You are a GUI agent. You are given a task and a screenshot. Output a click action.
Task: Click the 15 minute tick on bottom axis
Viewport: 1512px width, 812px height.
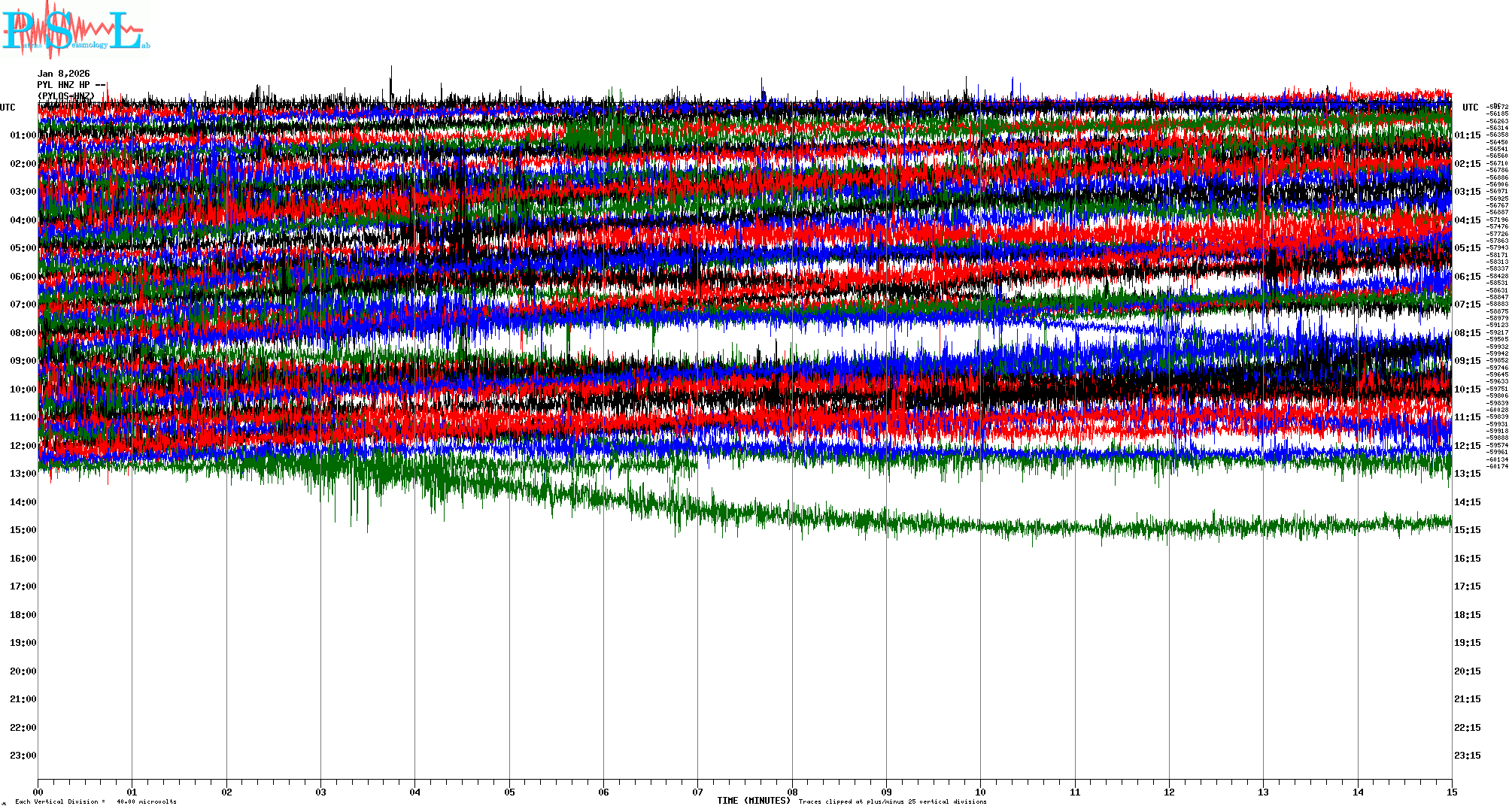click(x=1451, y=792)
